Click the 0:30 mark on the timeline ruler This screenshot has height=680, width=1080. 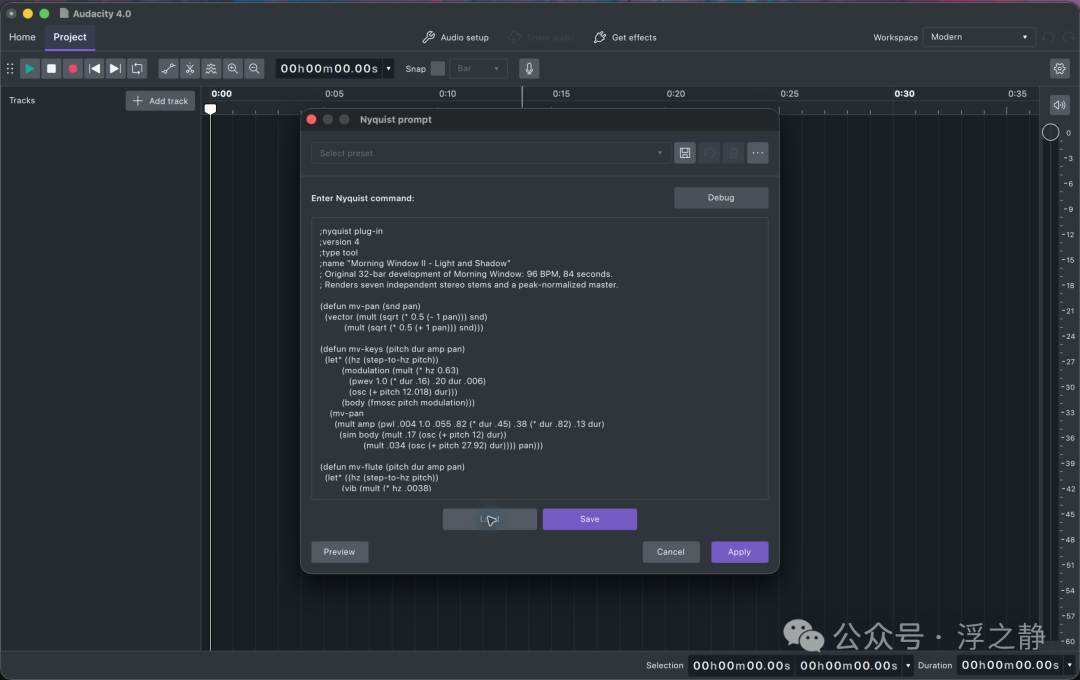(904, 94)
